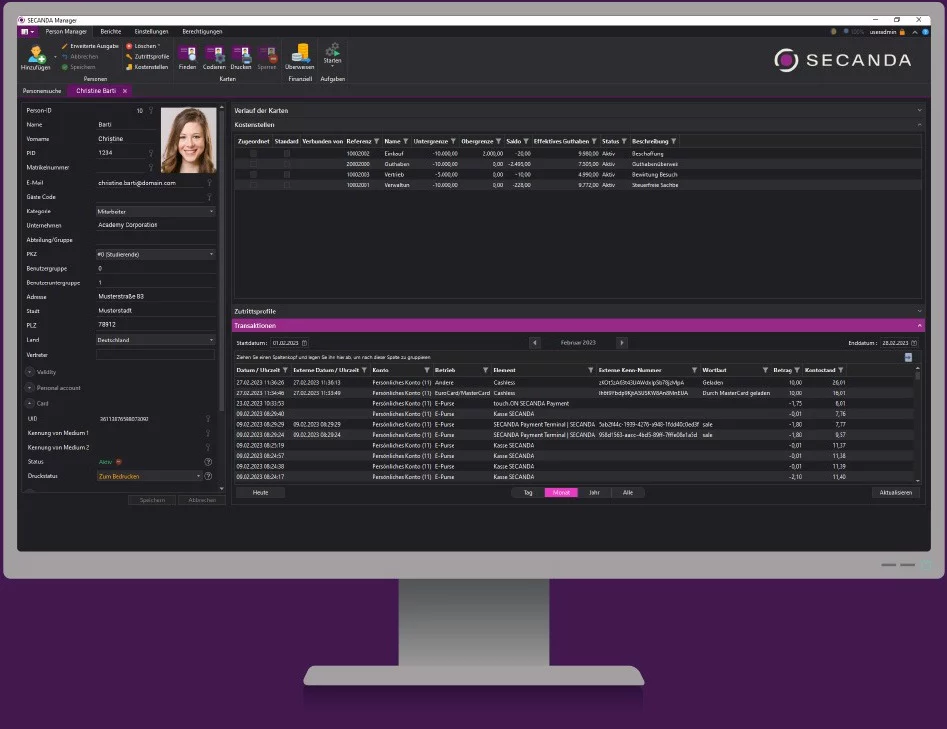Filter the Konto column
Image resolution: width=947 pixels, height=729 pixels.
[x=426, y=370]
